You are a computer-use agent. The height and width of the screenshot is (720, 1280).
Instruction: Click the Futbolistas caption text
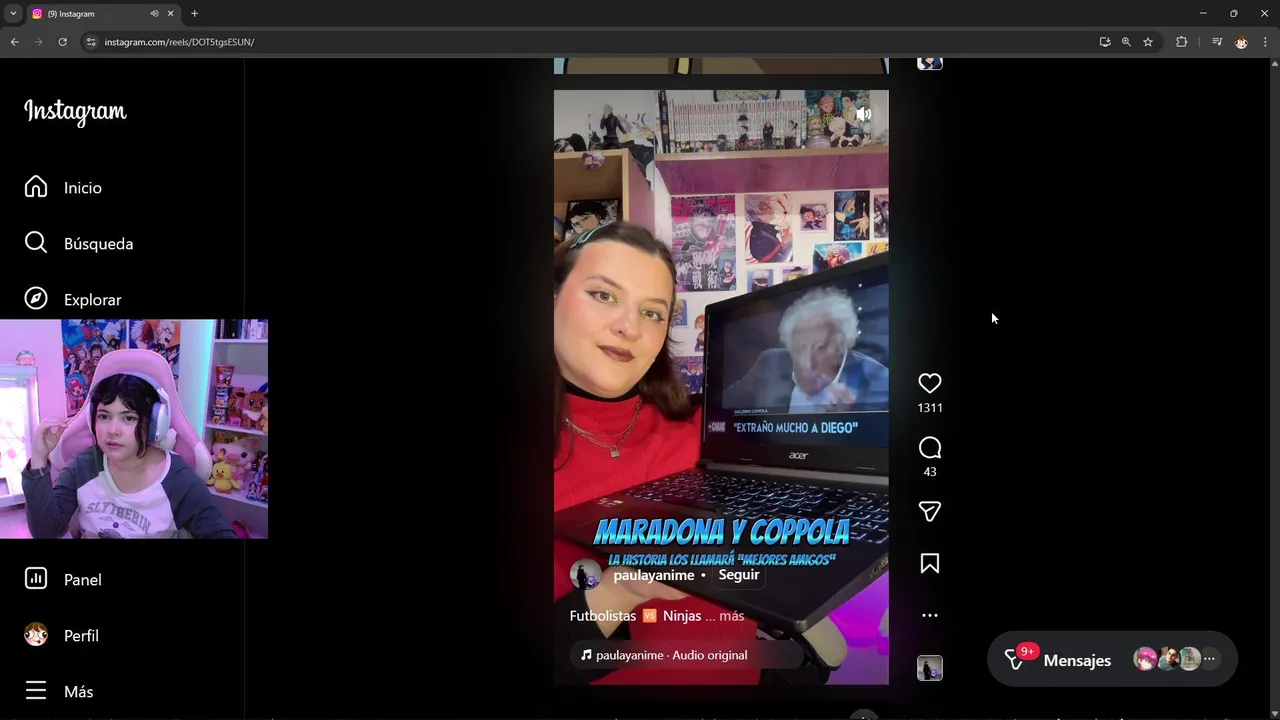click(x=602, y=616)
